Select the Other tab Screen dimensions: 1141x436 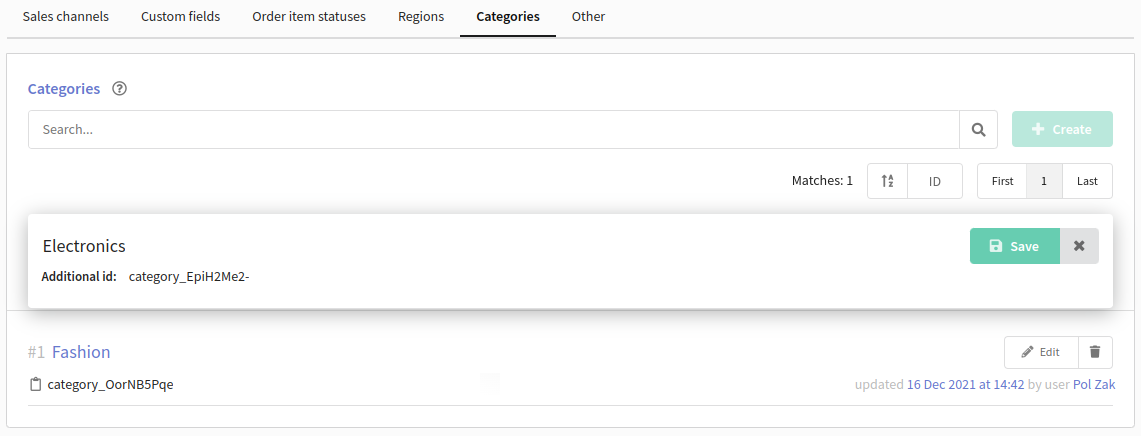click(x=588, y=16)
